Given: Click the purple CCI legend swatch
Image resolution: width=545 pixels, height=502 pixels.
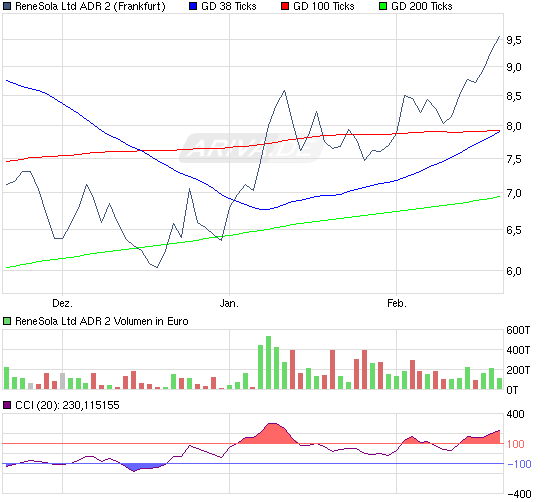Looking at the screenshot, I should [7, 405].
